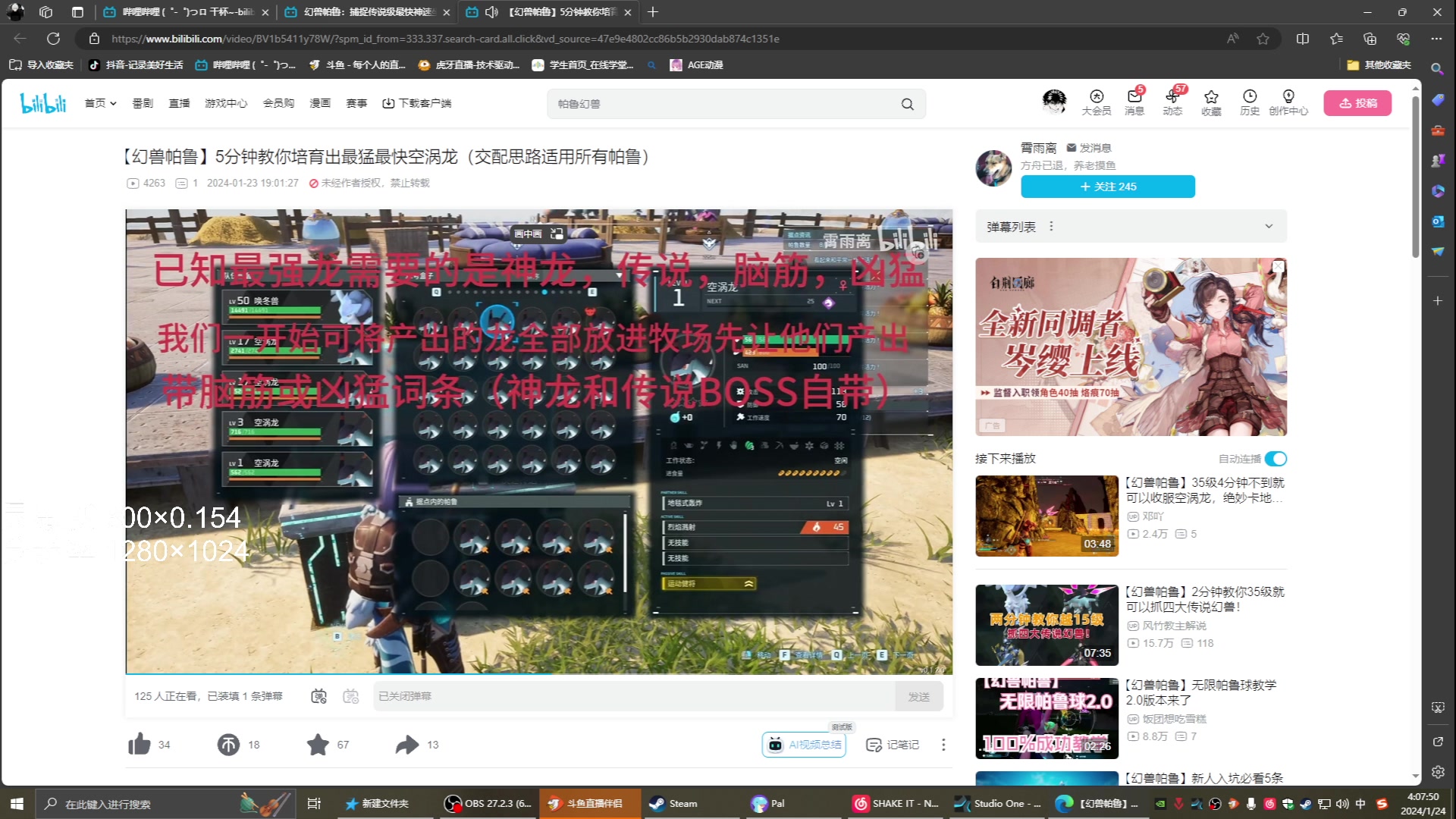Add page to browser favorites star

tap(1263, 39)
